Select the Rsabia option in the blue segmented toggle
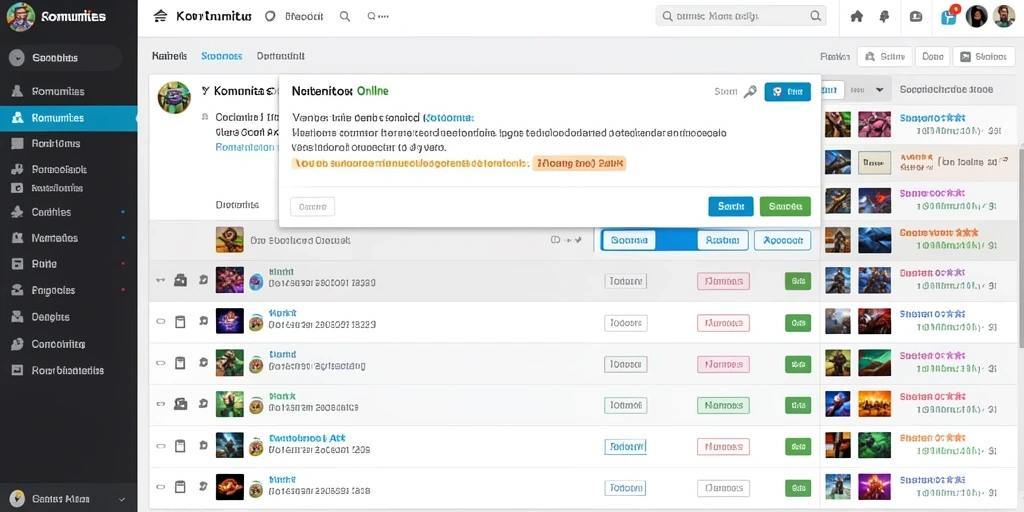 722,240
